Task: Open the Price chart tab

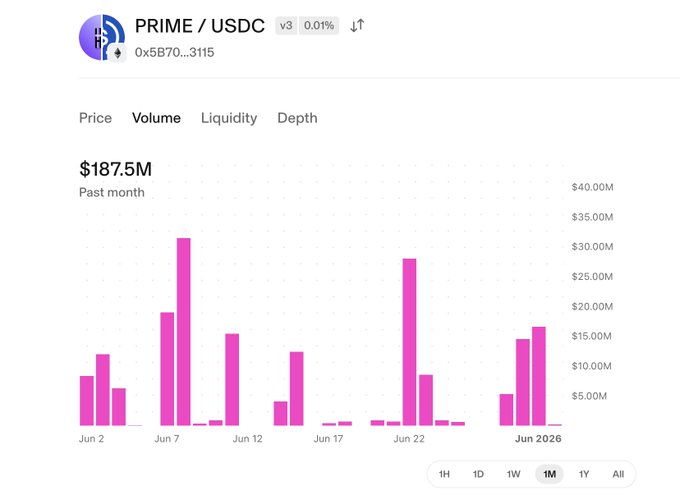Action: 95,118
